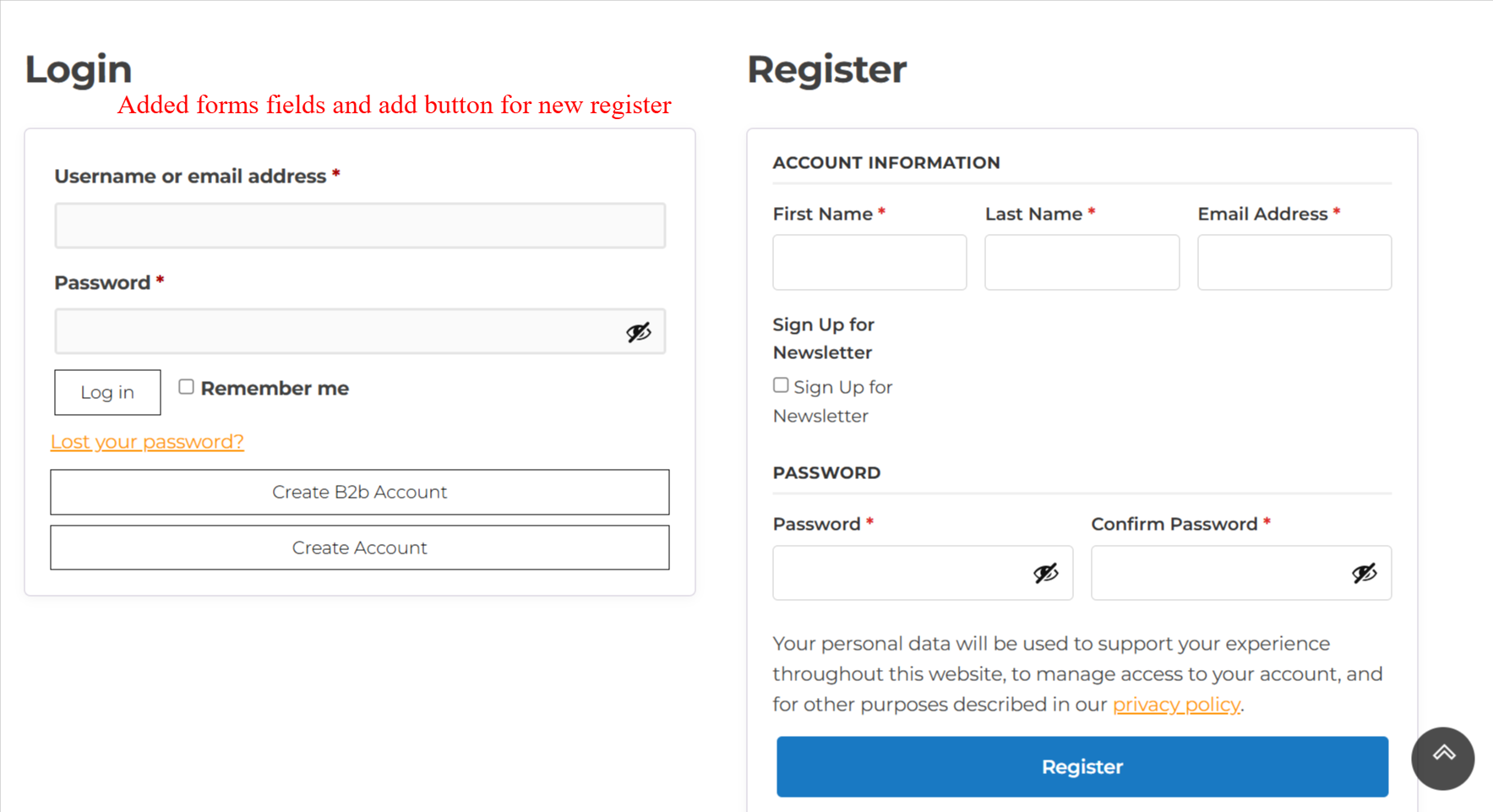Viewport: 1493px width, 812px height.
Task: Click the eye icon in Confirm Password box
Action: pyautogui.click(x=1364, y=573)
